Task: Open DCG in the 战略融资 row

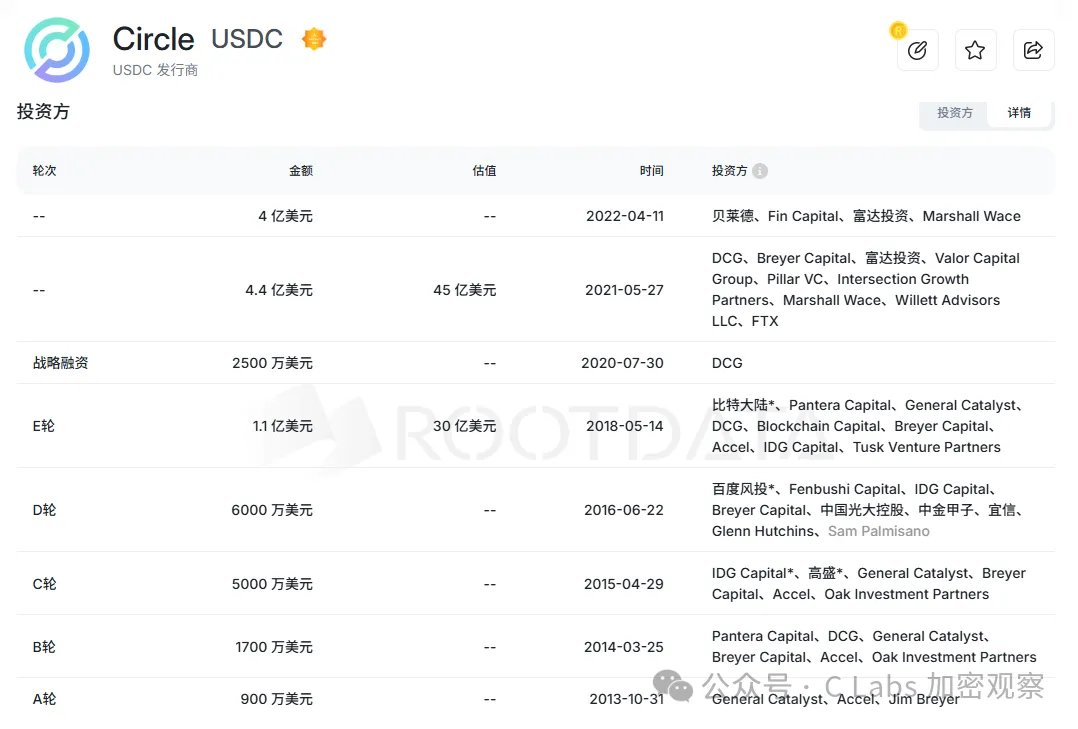Action: click(x=727, y=363)
